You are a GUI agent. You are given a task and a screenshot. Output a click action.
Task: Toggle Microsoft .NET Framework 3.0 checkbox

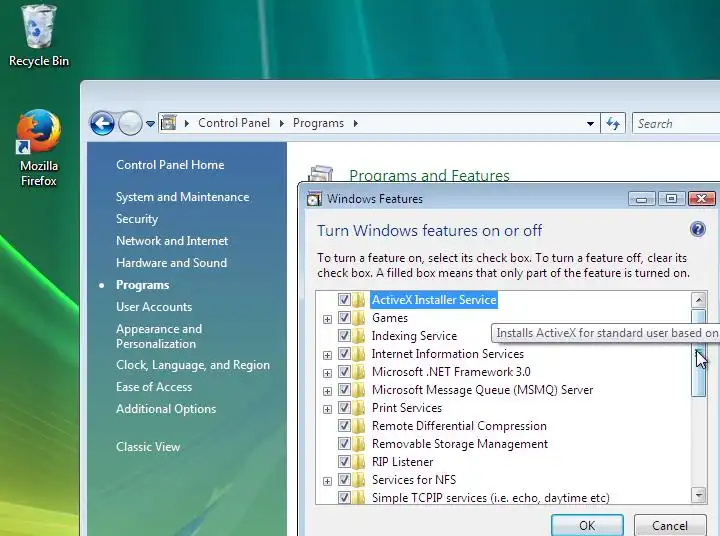click(344, 372)
